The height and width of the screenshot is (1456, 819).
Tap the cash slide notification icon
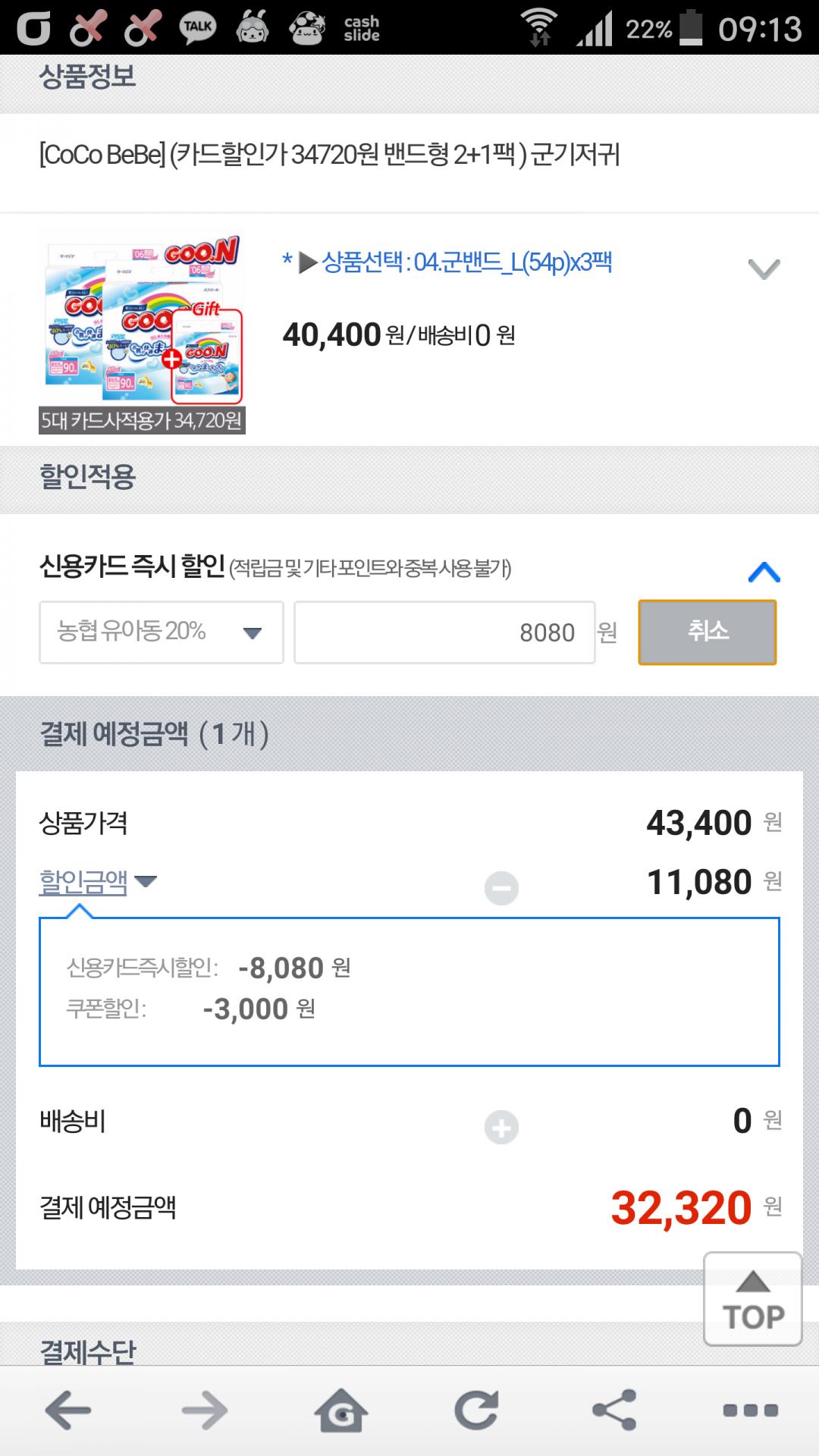[x=361, y=28]
